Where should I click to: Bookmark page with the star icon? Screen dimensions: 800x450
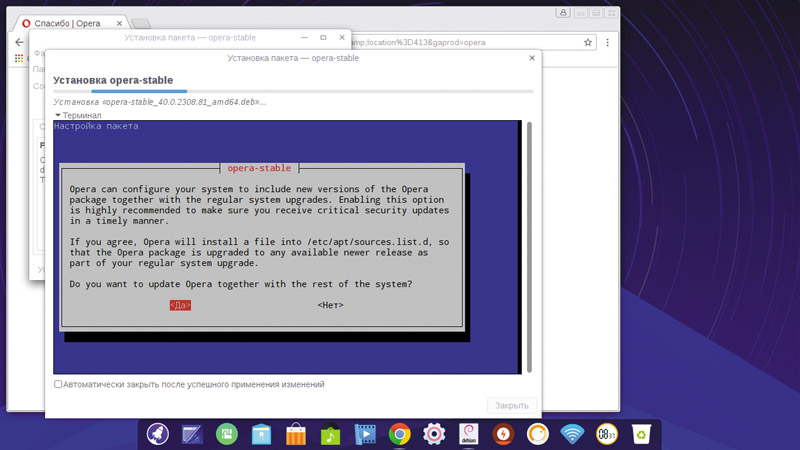point(588,42)
